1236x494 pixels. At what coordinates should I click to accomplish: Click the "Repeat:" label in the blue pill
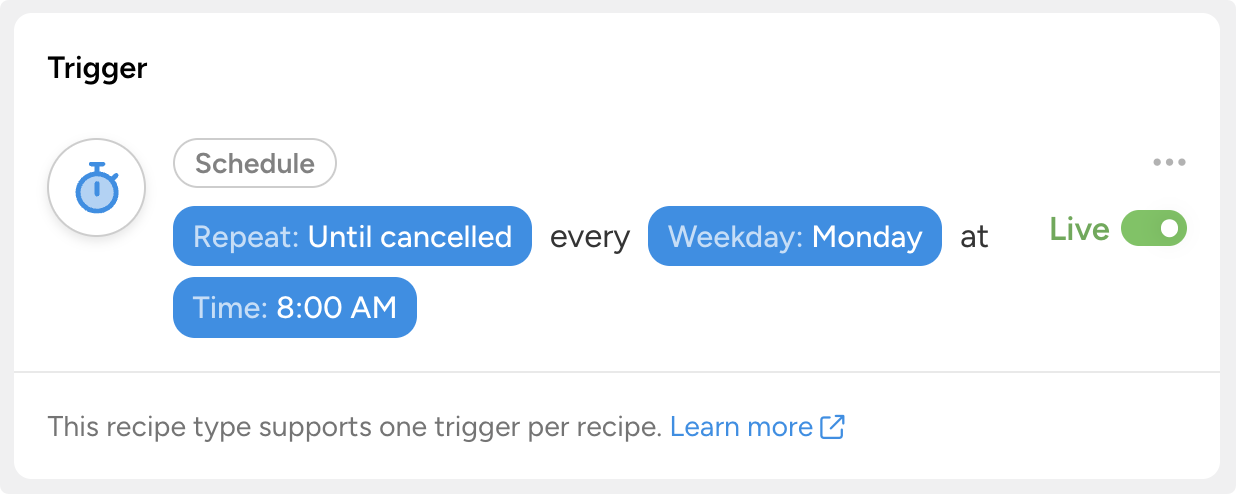coord(246,236)
